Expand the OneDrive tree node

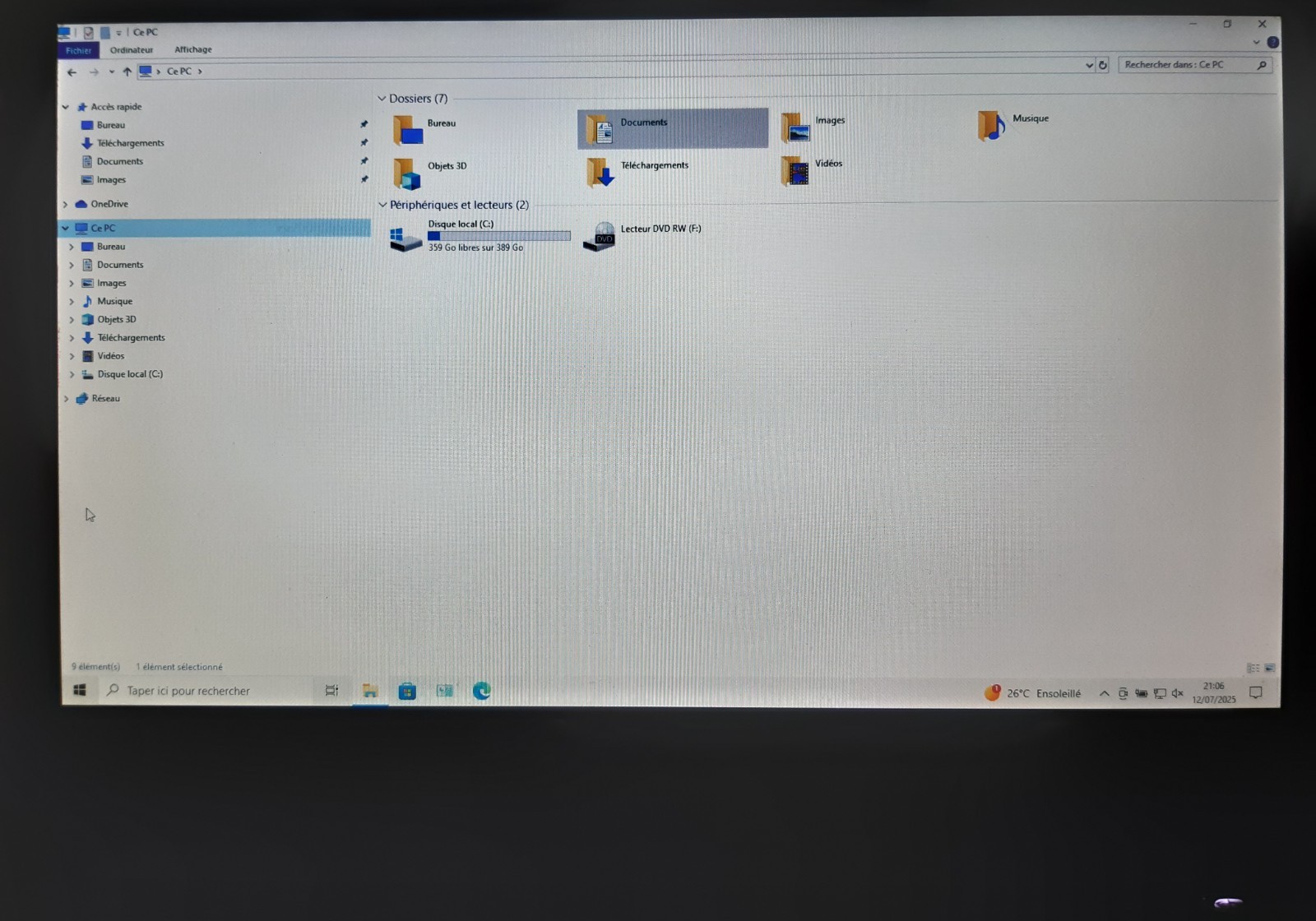66,204
